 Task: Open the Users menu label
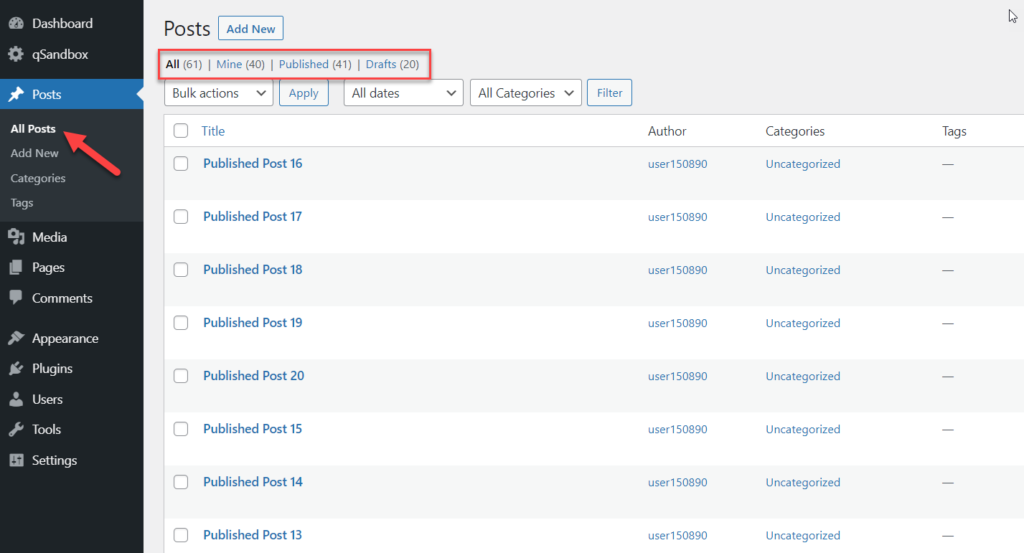(47, 399)
